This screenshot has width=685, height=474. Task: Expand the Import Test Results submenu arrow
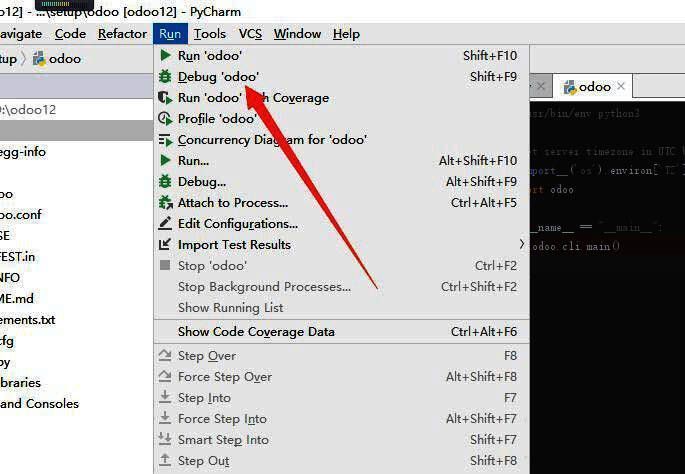(521, 244)
